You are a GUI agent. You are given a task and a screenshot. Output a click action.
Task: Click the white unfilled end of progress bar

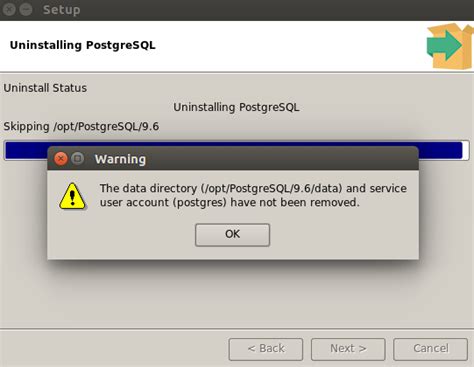(x=466, y=150)
